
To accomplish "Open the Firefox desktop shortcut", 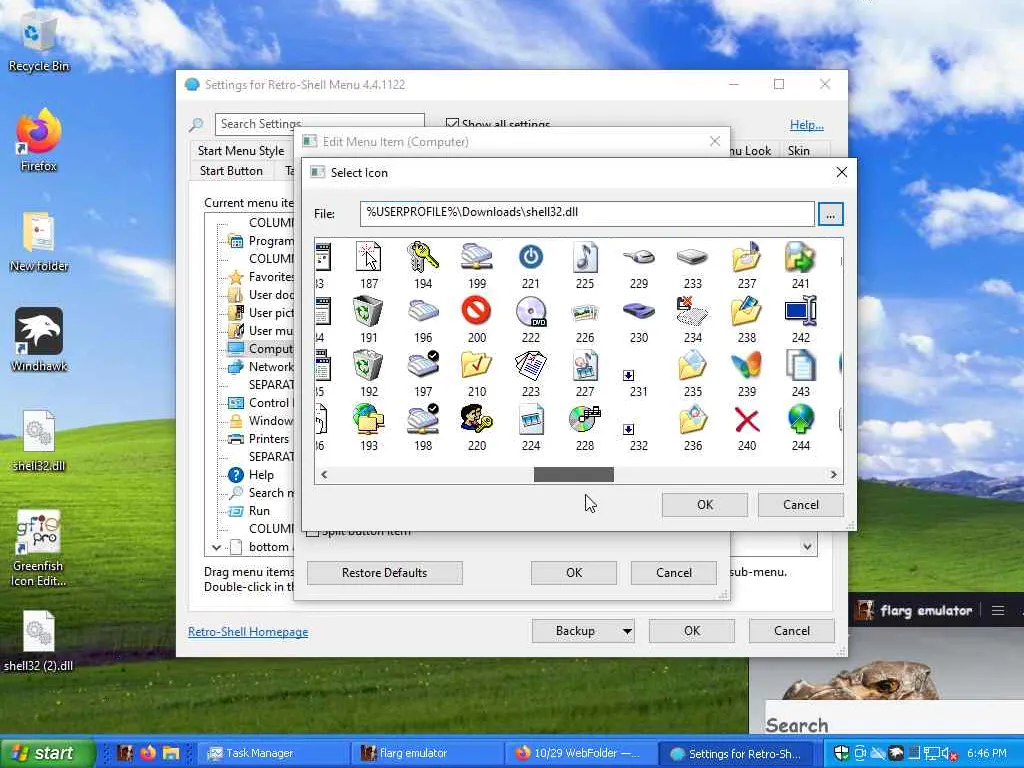I will 39,140.
